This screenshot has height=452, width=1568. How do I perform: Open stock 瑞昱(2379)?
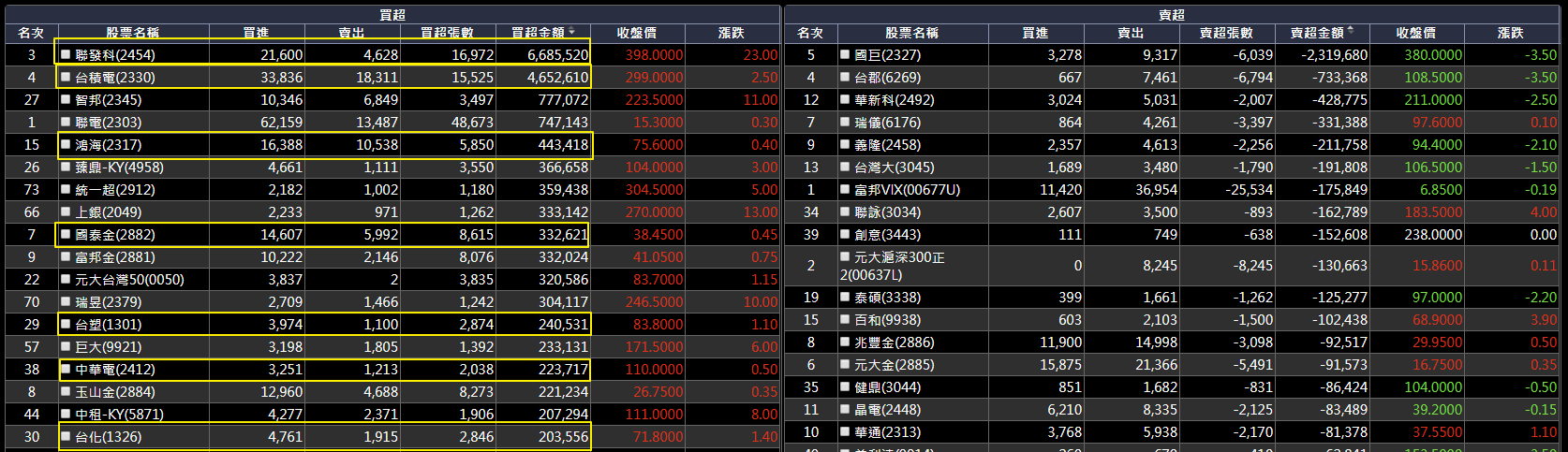tap(109, 301)
